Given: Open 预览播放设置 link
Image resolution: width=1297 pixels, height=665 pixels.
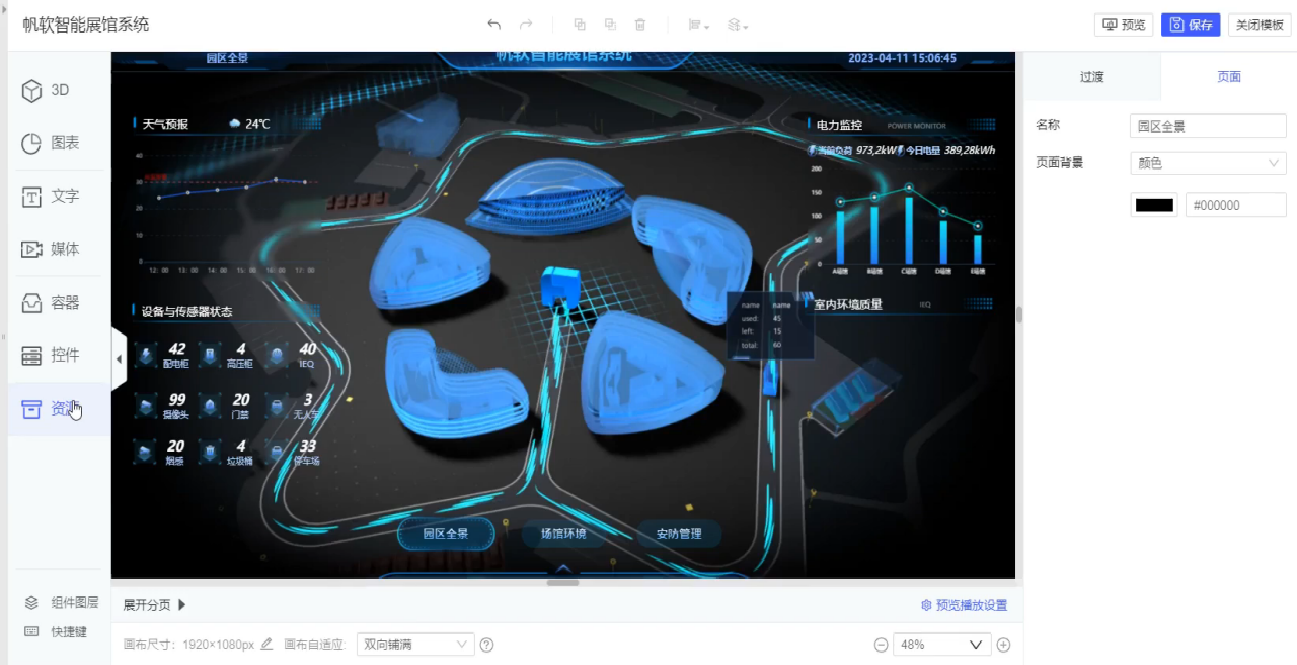Looking at the screenshot, I should [x=964, y=605].
